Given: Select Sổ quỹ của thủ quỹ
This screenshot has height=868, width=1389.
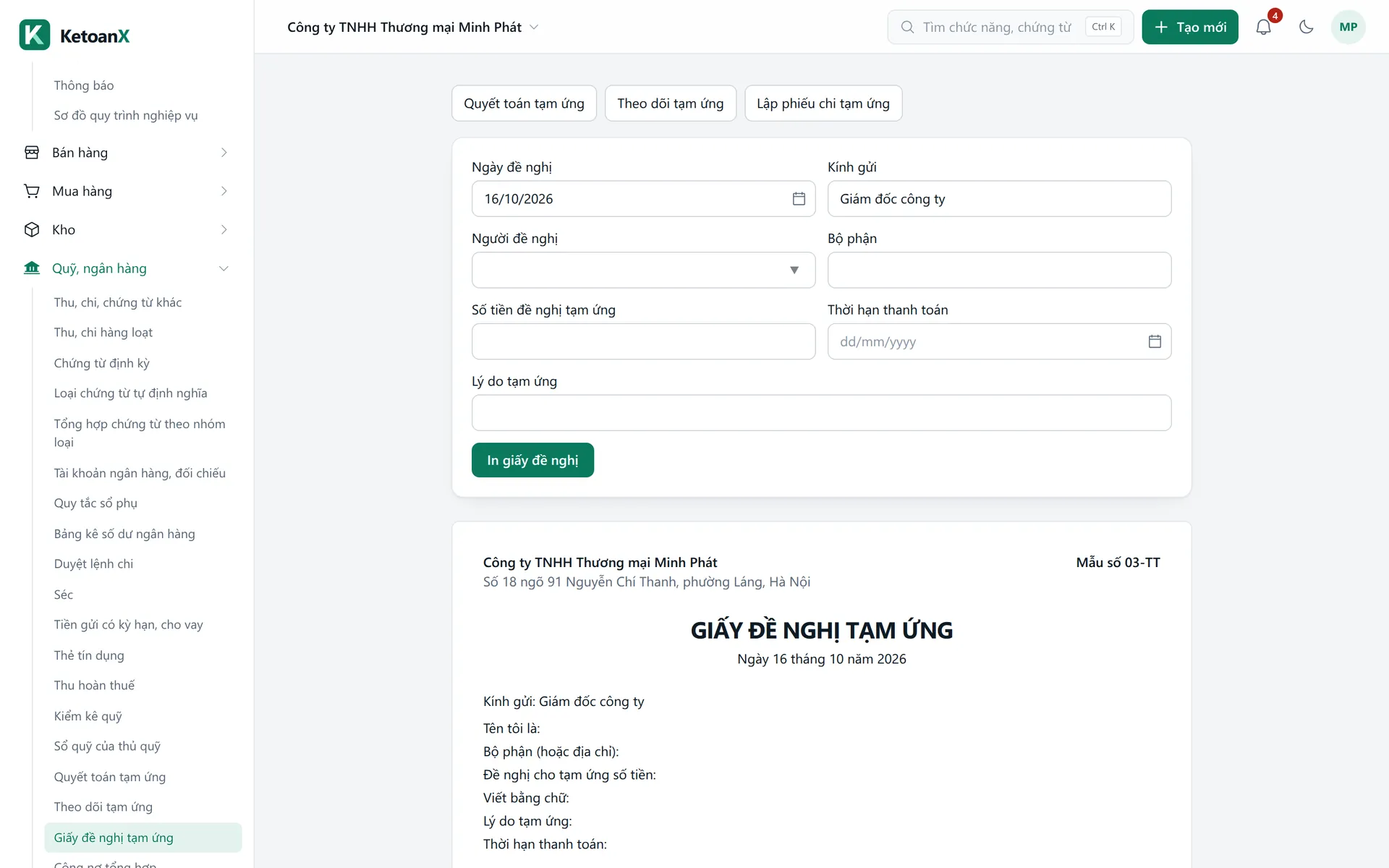Looking at the screenshot, I should point(107,746).
